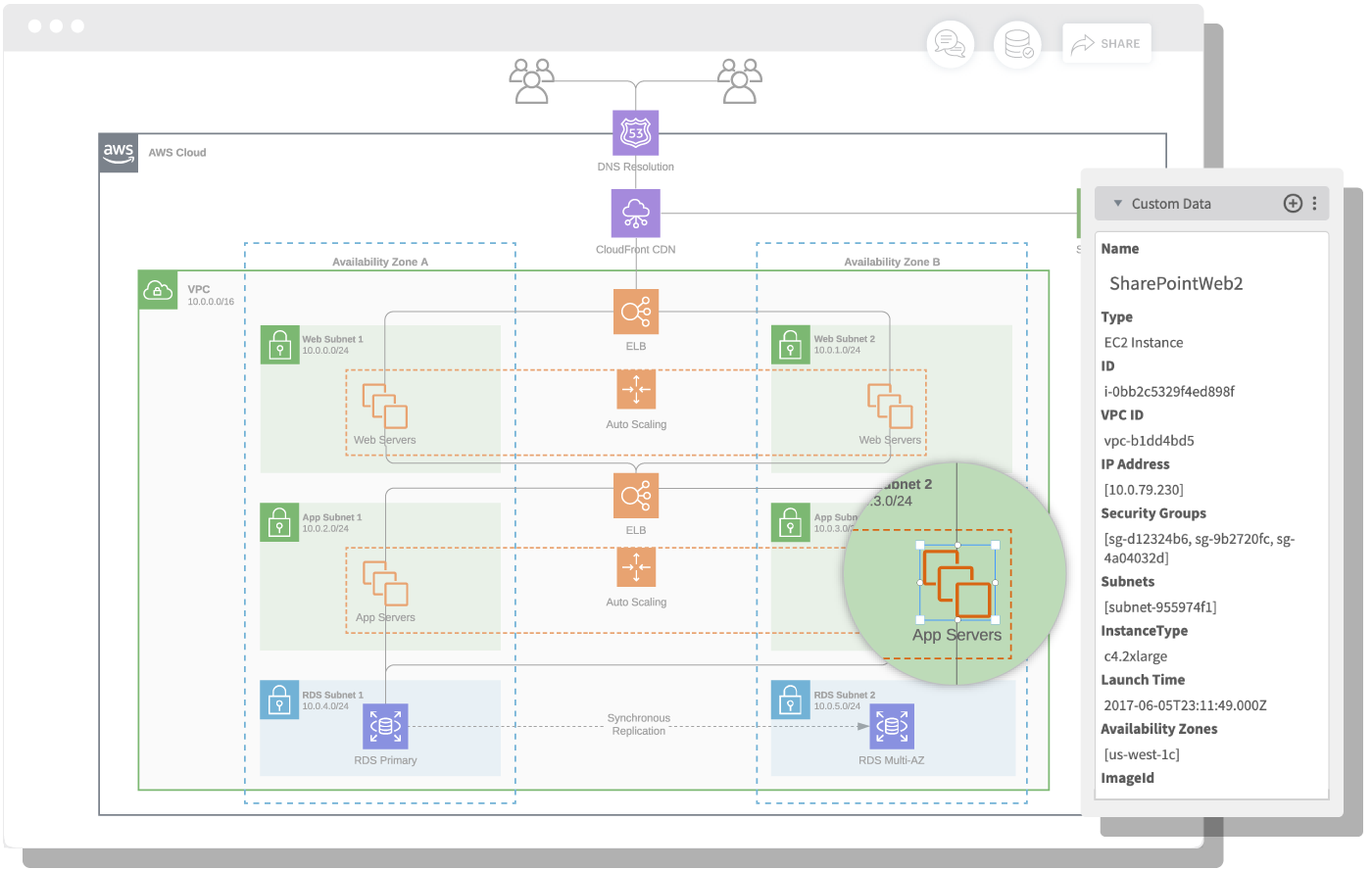The image size is (1372, 870).
Task: Click the EC2 Instance type value
Action: click(1144, 343)
